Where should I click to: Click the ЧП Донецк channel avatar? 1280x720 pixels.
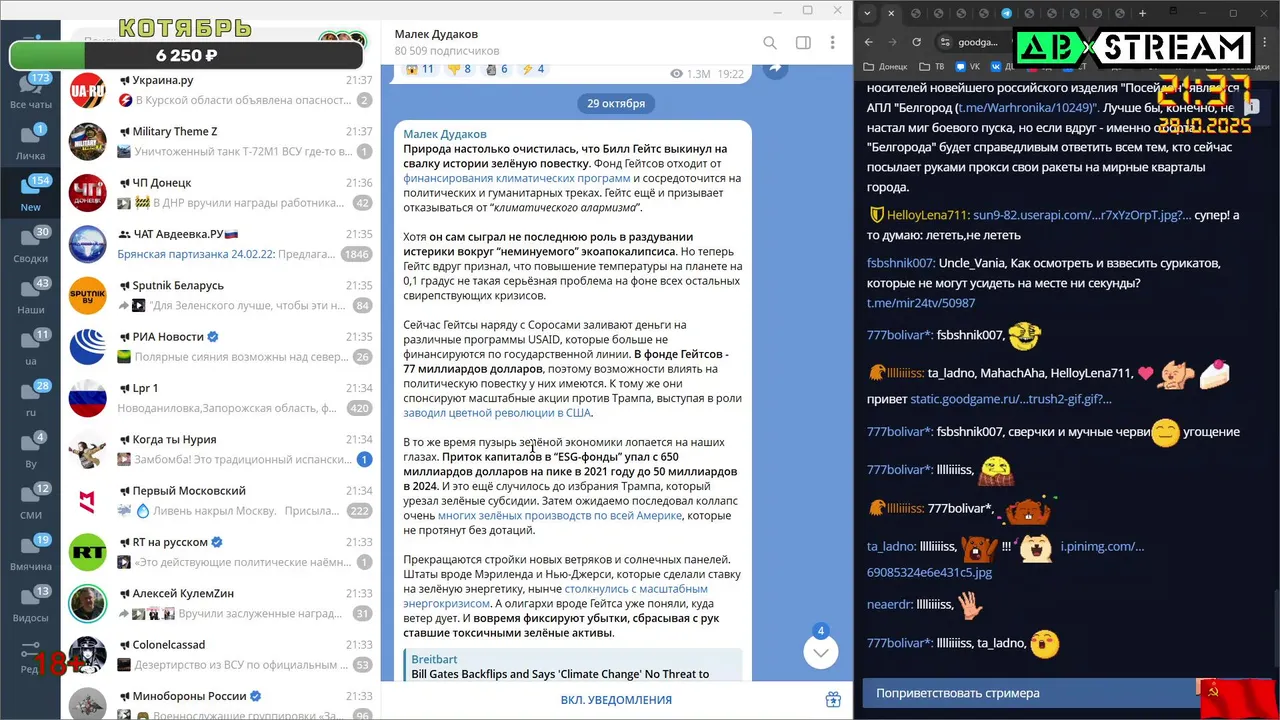88,193
